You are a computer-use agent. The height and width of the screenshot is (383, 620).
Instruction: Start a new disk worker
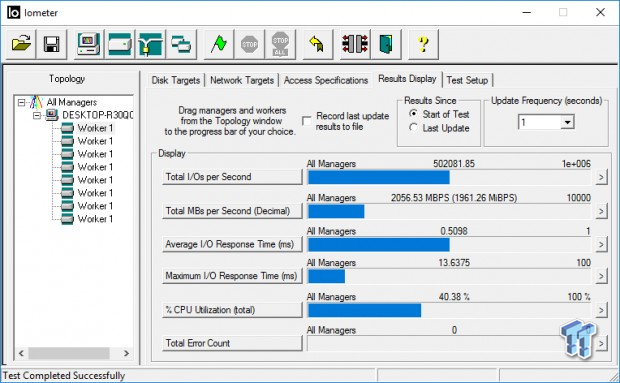[119, 44]
